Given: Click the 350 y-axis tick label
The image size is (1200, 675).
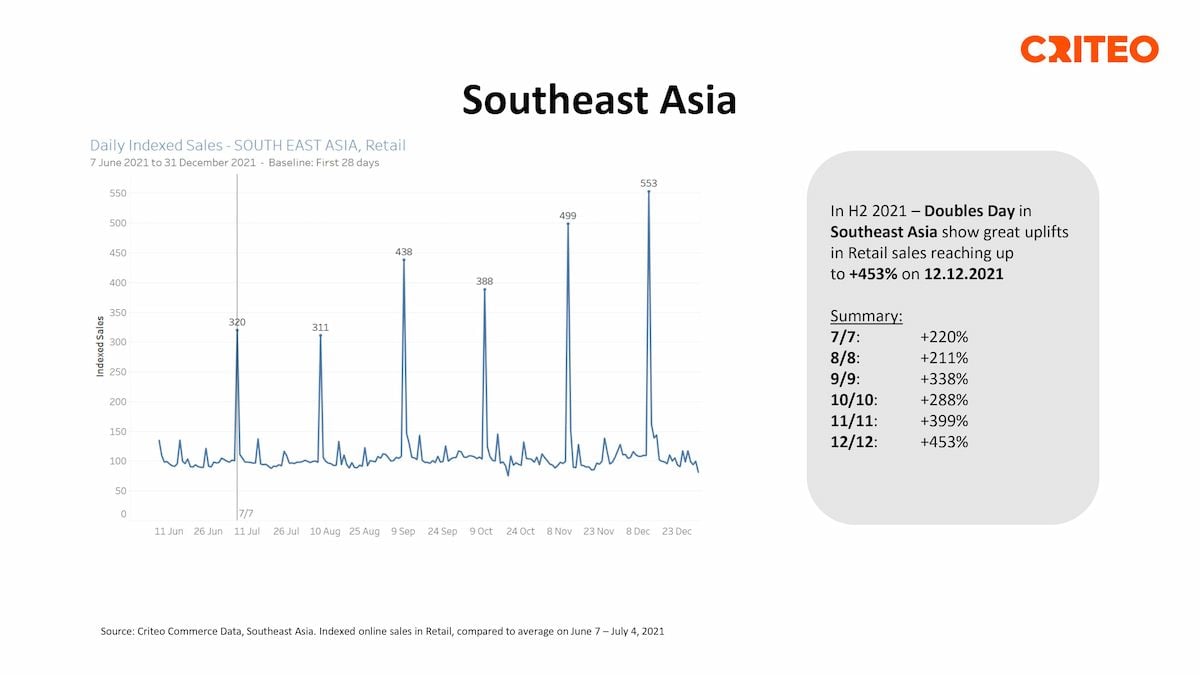Looking at the screenshot, I should pyautogui.click(x=117, y=313).
